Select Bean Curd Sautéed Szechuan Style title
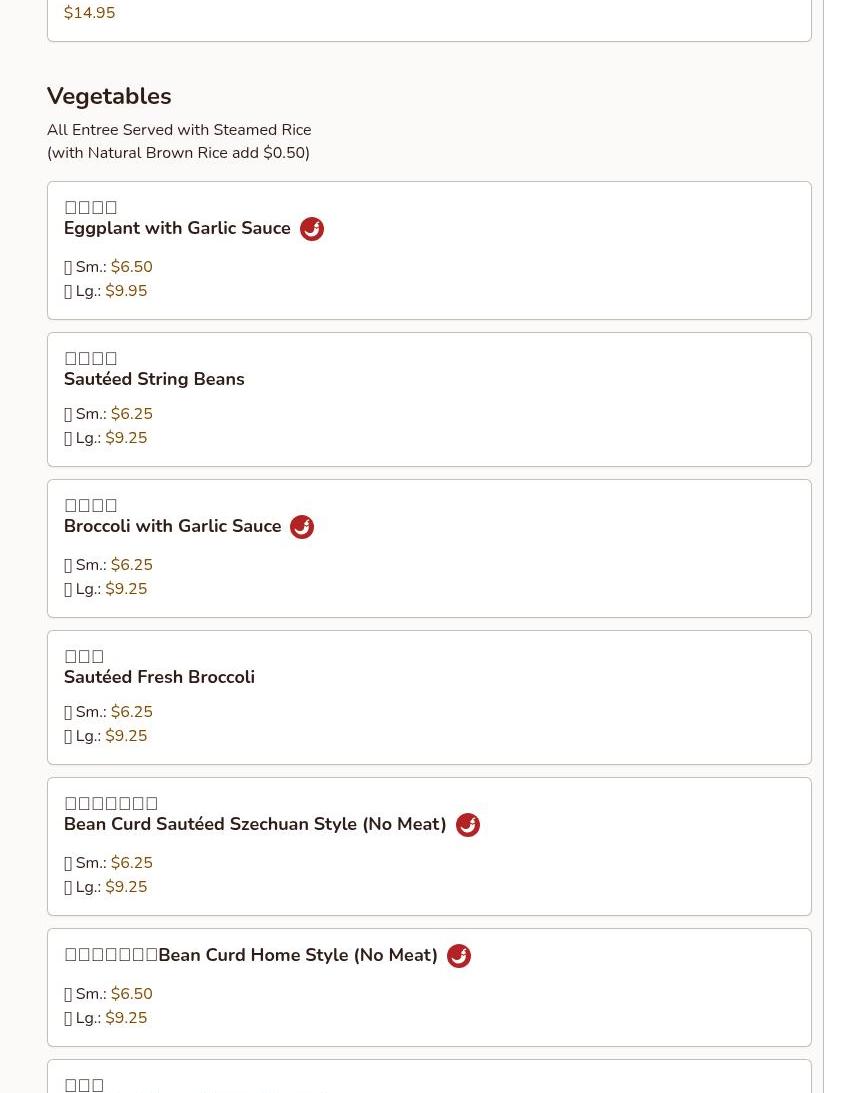The width and height of the screenshot is (844, 1093). coord(255,825)
